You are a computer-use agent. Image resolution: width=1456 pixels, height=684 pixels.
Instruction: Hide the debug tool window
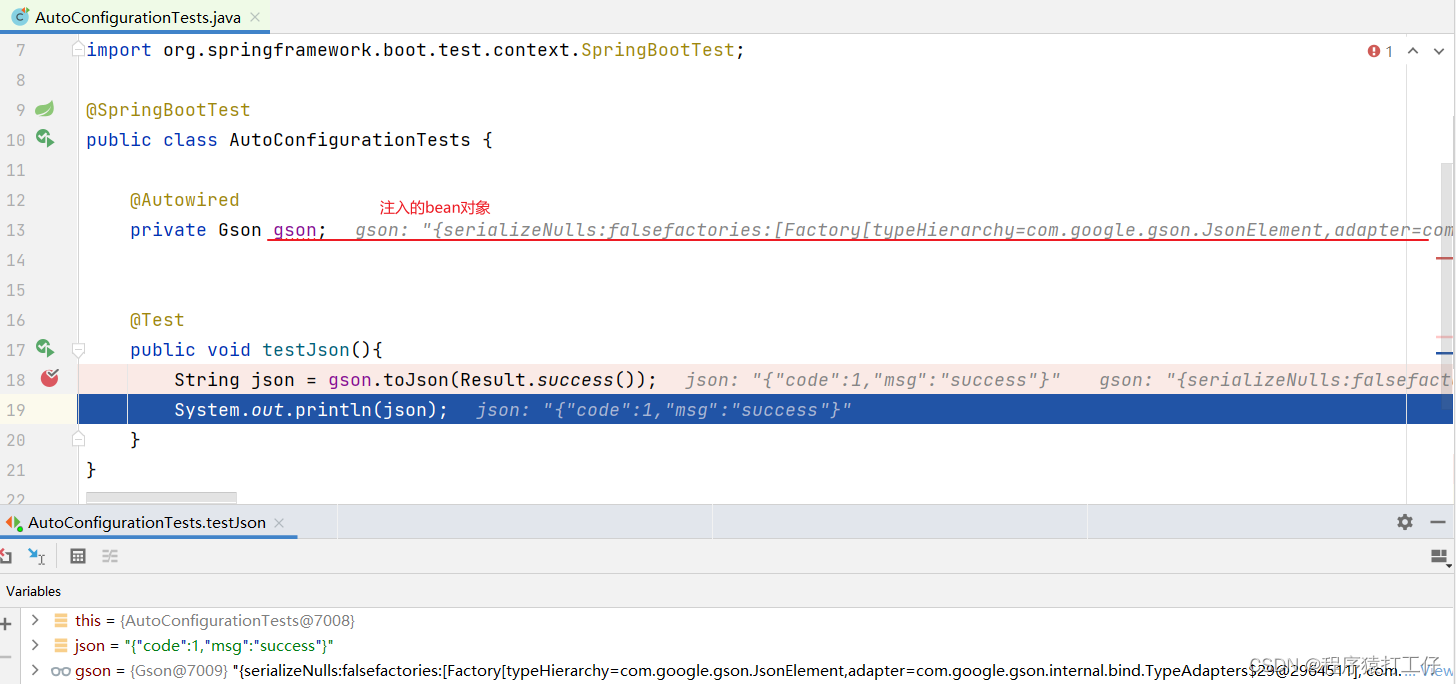(x=1437, y=522)
